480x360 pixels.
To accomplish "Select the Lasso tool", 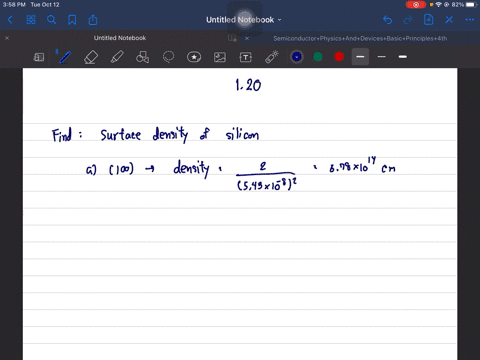I will (168, 57).
